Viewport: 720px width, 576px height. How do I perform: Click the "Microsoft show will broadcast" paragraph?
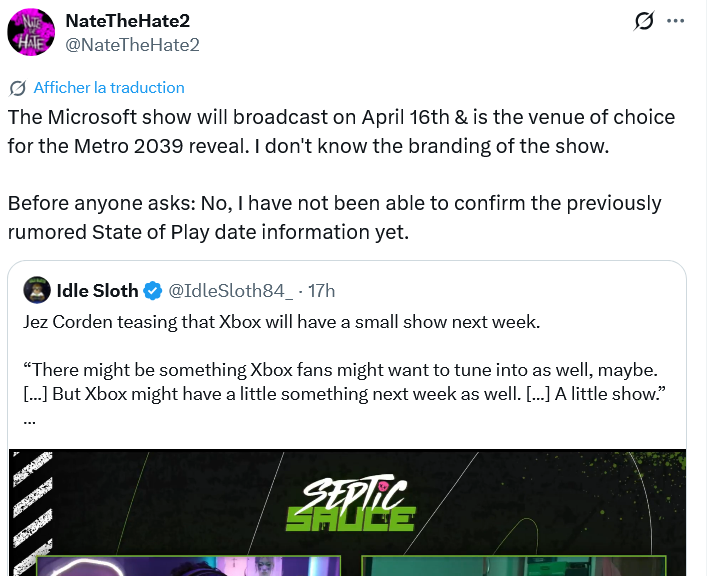point(340,131)
